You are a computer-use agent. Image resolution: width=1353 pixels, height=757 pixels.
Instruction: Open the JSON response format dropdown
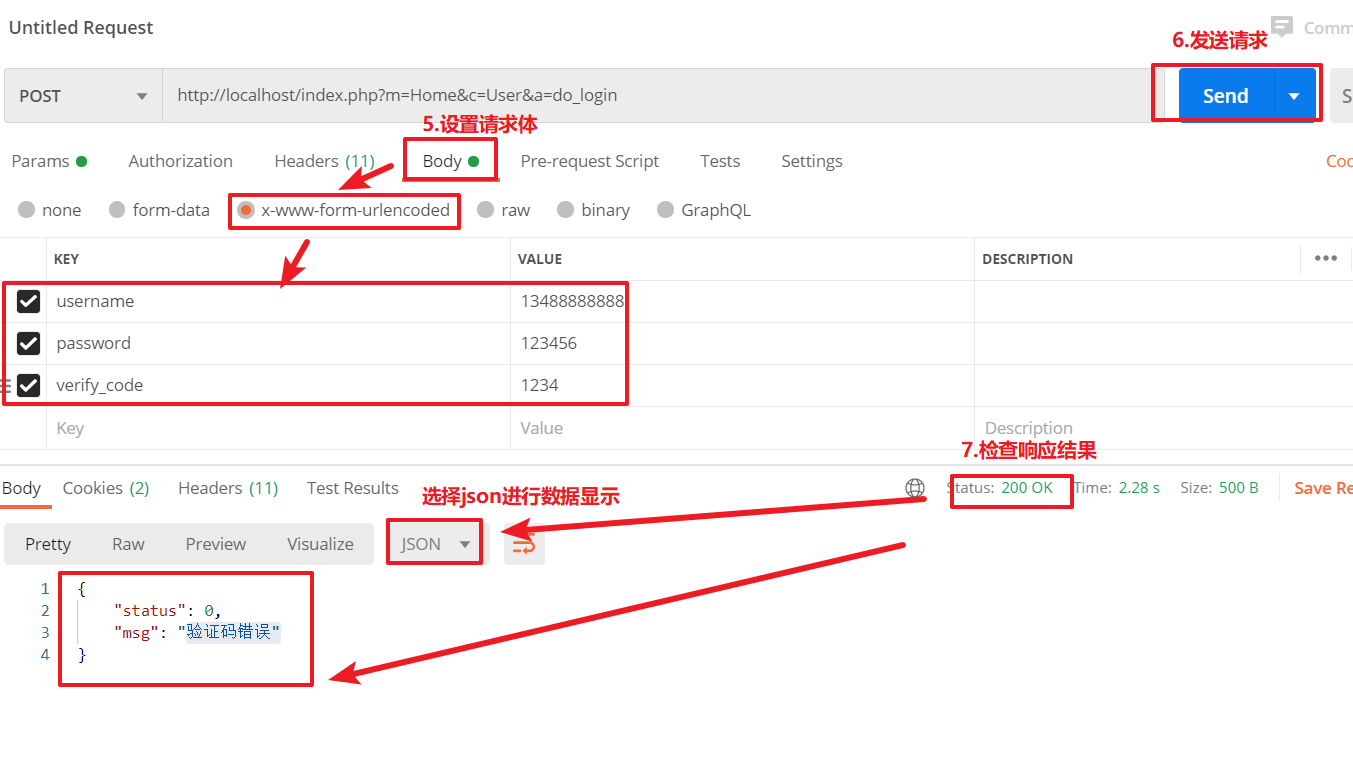click(x=434, y=544)
